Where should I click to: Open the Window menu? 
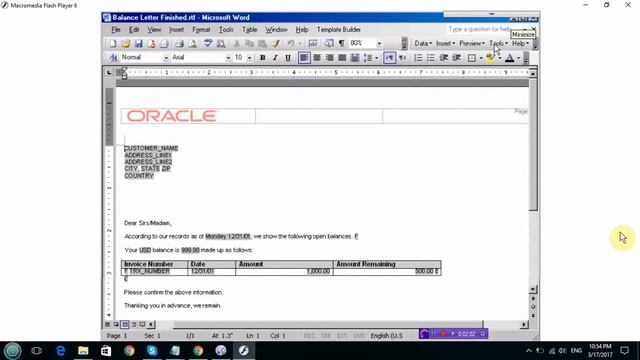click(276, 30)
